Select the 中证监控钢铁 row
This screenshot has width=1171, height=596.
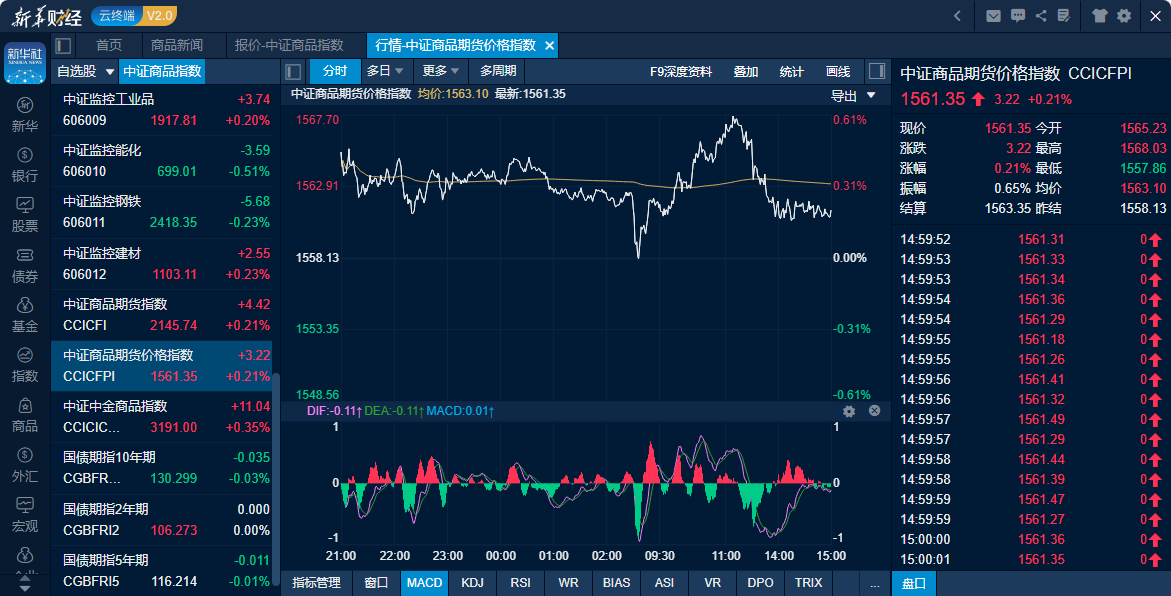tap(162, 212)
